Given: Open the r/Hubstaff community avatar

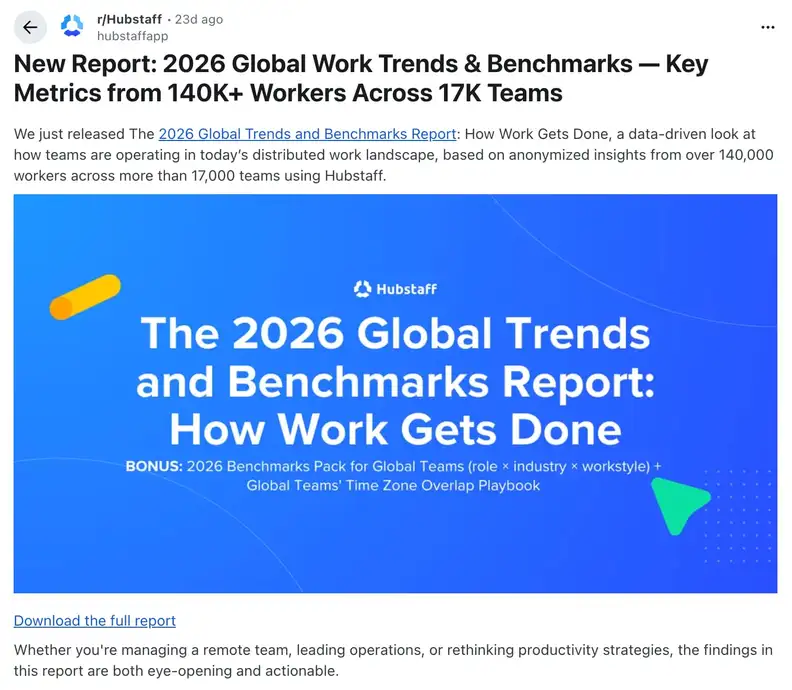Looking at the screenshot, I should tap(72, 27).
